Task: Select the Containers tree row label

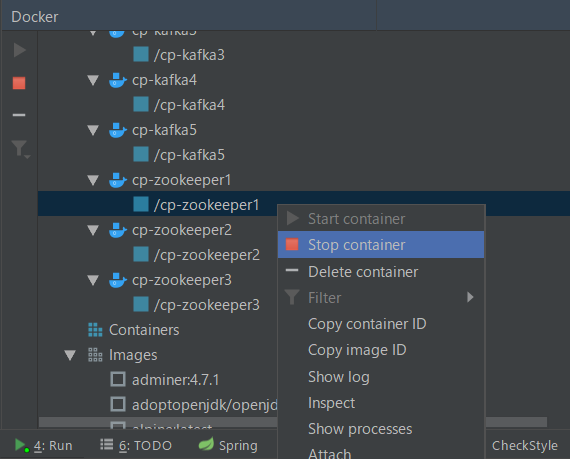Action: [x=144, y=330]
